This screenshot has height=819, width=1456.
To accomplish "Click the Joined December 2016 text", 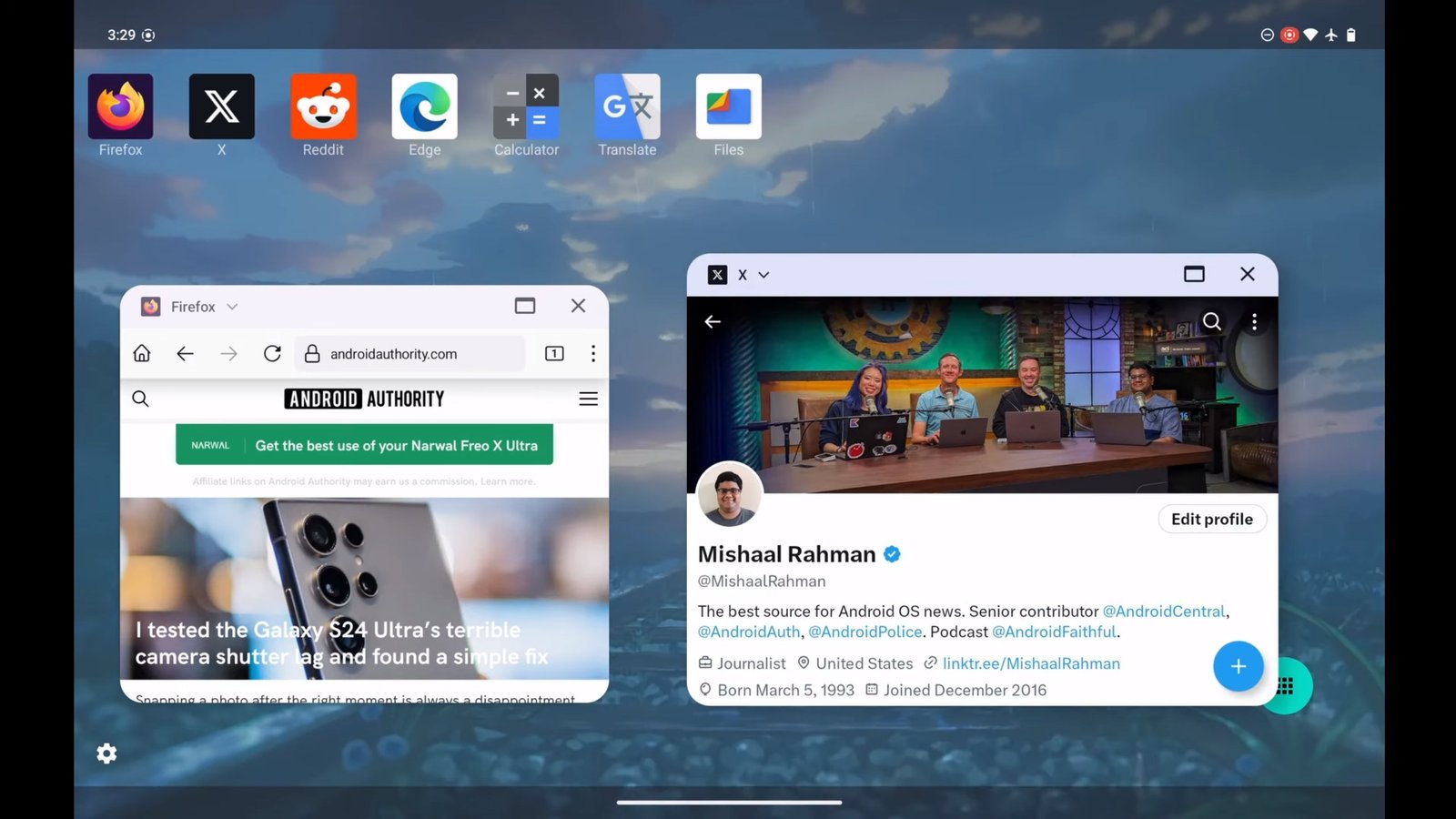I will pyautogui.click(x=965, y=690).
